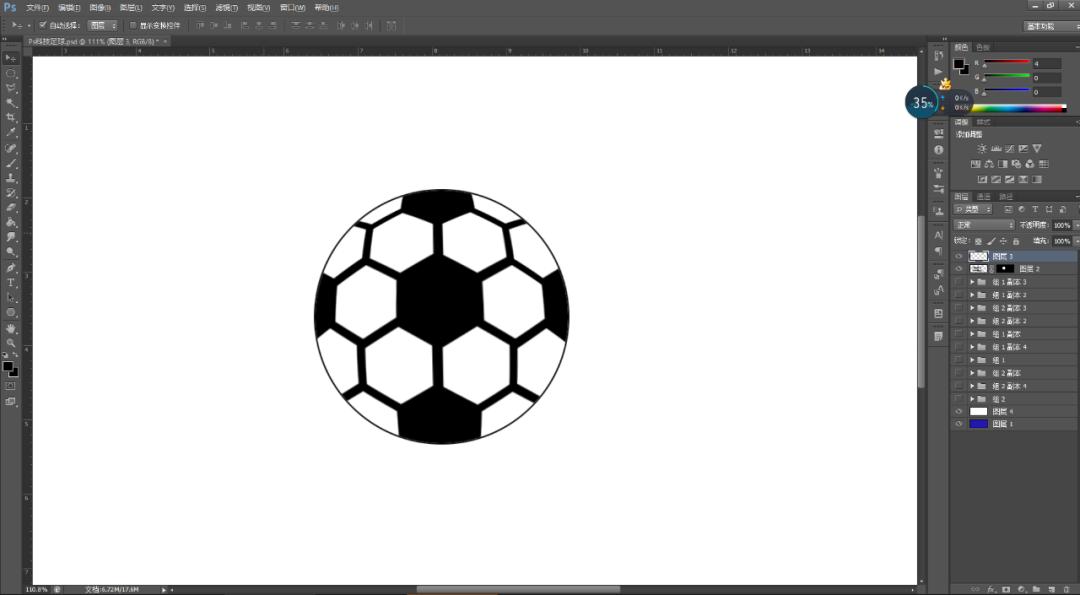Viewport: 1080px width, 595px height.
Task: Open the 图像(I) menu
Action: (100, 8)
